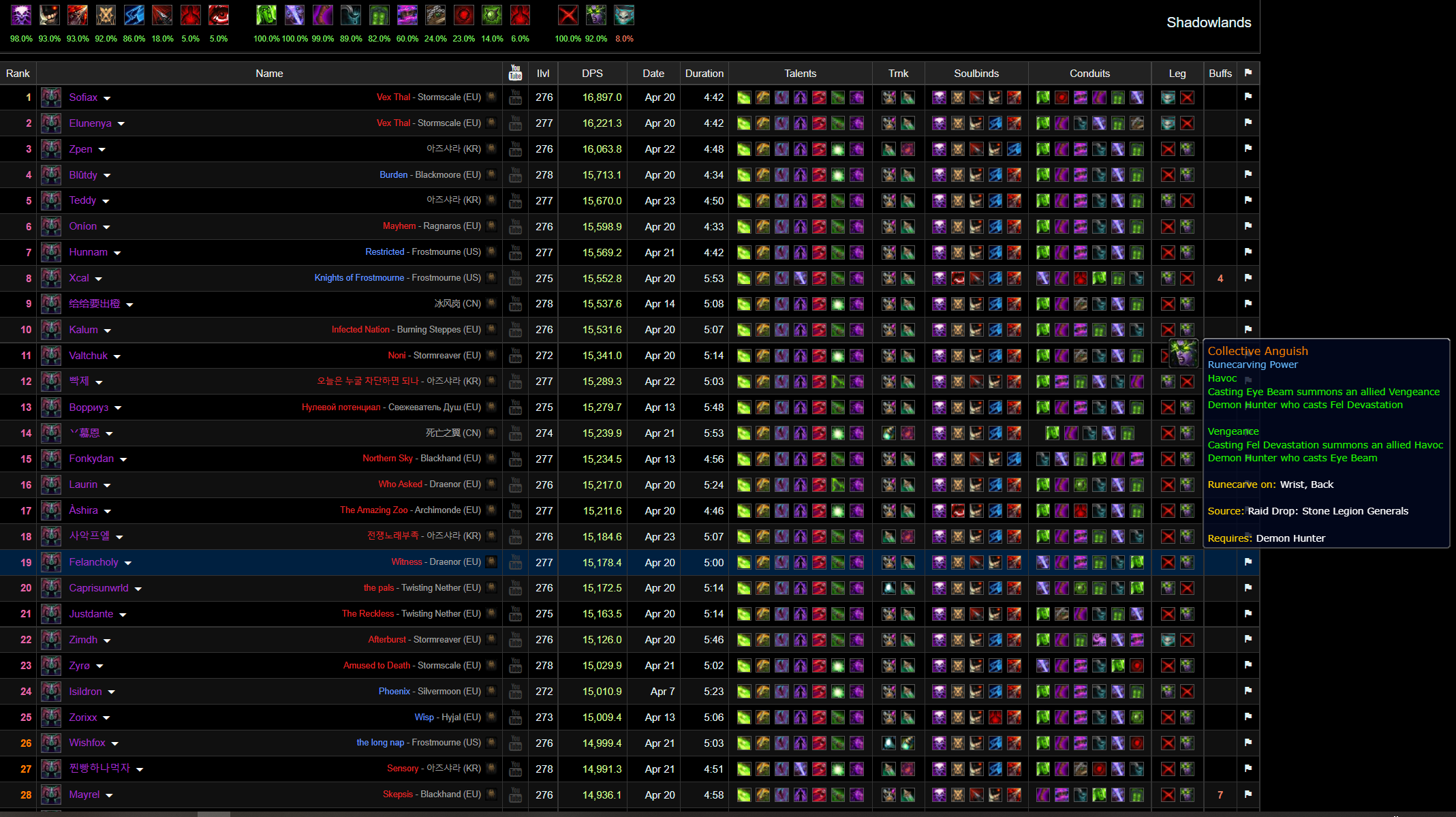
Task: Sort rankings by the Duration header
Action: [704, 73]
